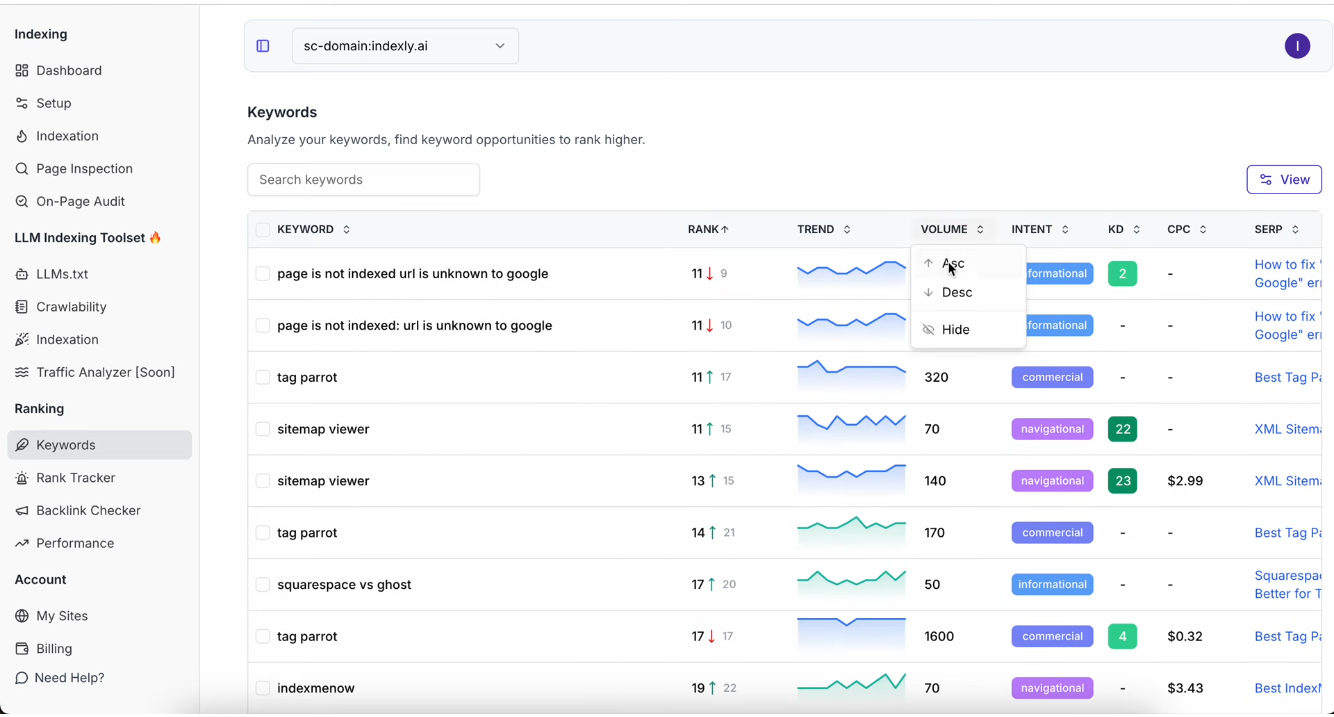1334x717 pixels.
Task: Click the On-Page Audit icon
Action: click(21, 201)
